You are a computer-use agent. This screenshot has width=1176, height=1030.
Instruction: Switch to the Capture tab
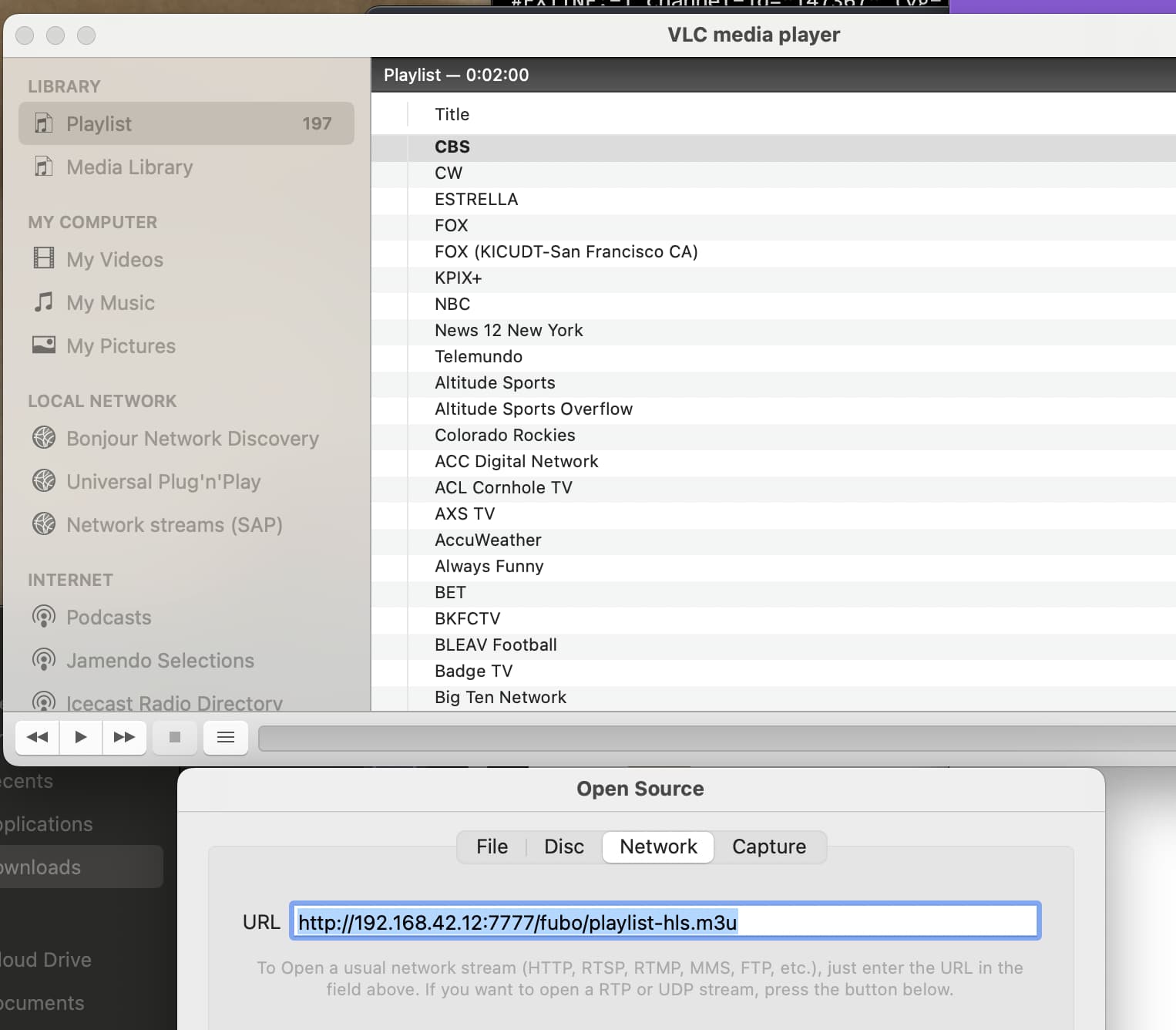point(768,847)
